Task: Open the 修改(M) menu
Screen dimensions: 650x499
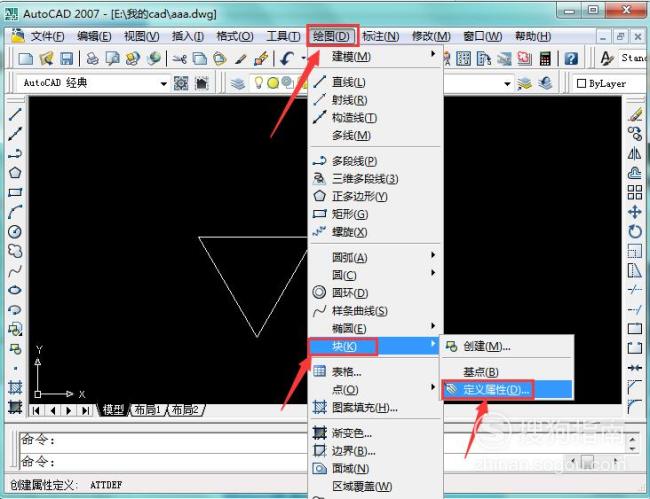Action: 431,36
